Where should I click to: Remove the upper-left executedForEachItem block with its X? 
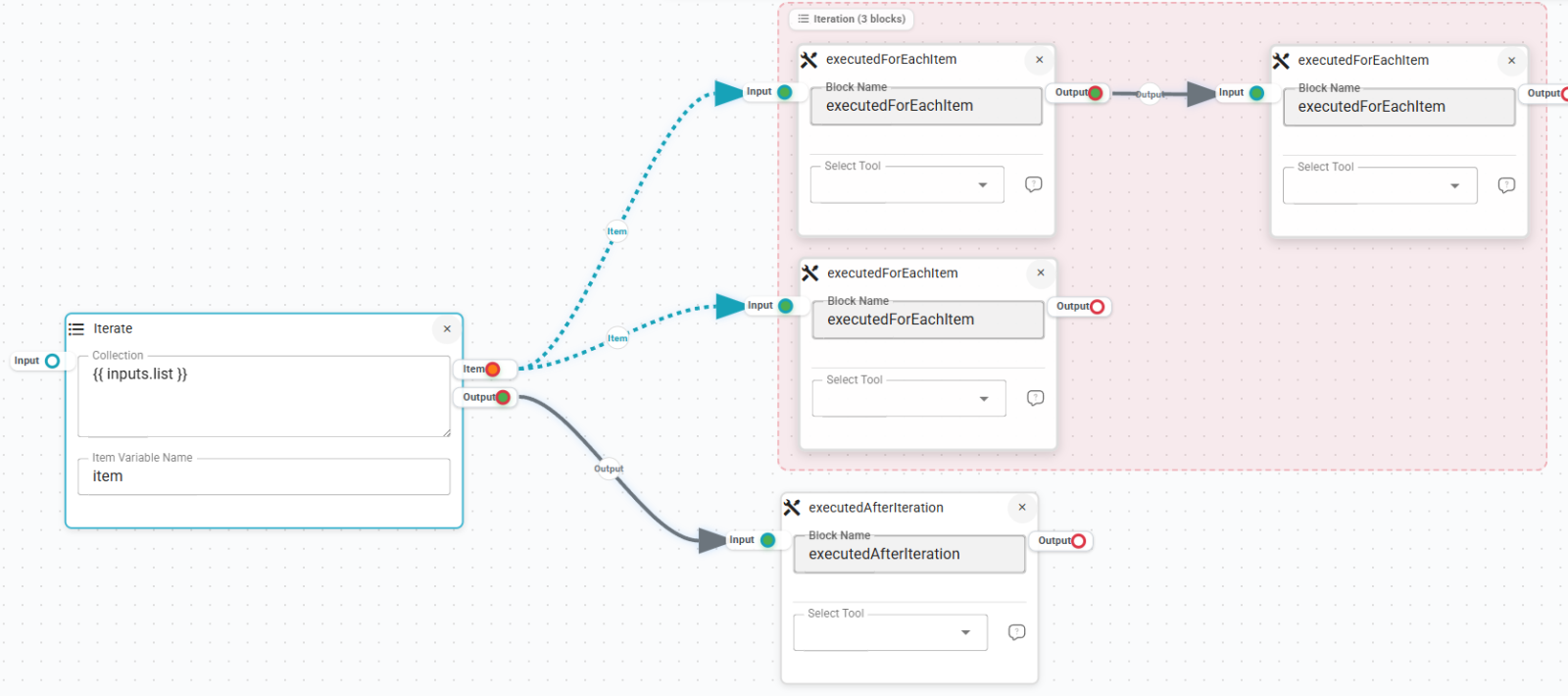[x=1040, y=60]
